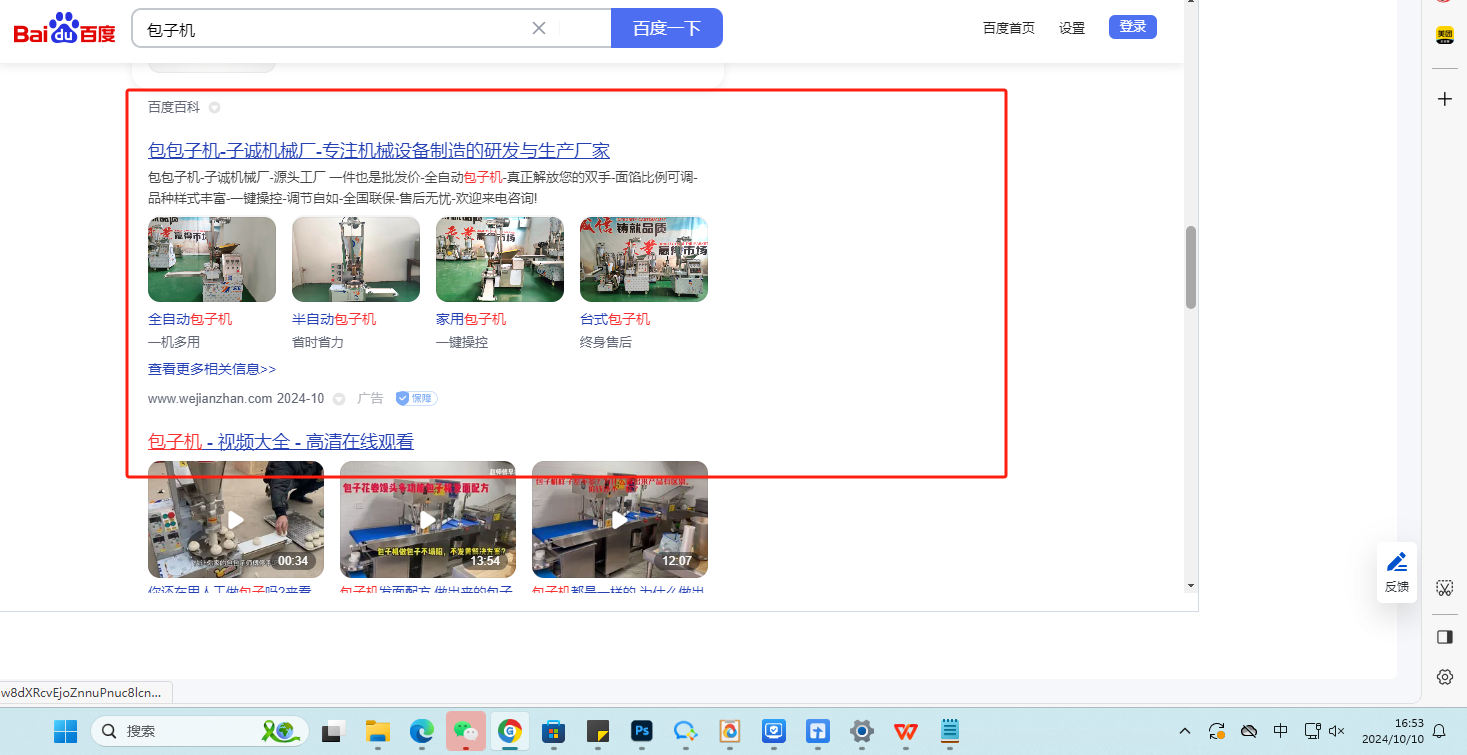Image resolution: width=1467 pixels, height=755 pixels.
Task: Click the display network tray icon
Action: [x=1313, y=731]
